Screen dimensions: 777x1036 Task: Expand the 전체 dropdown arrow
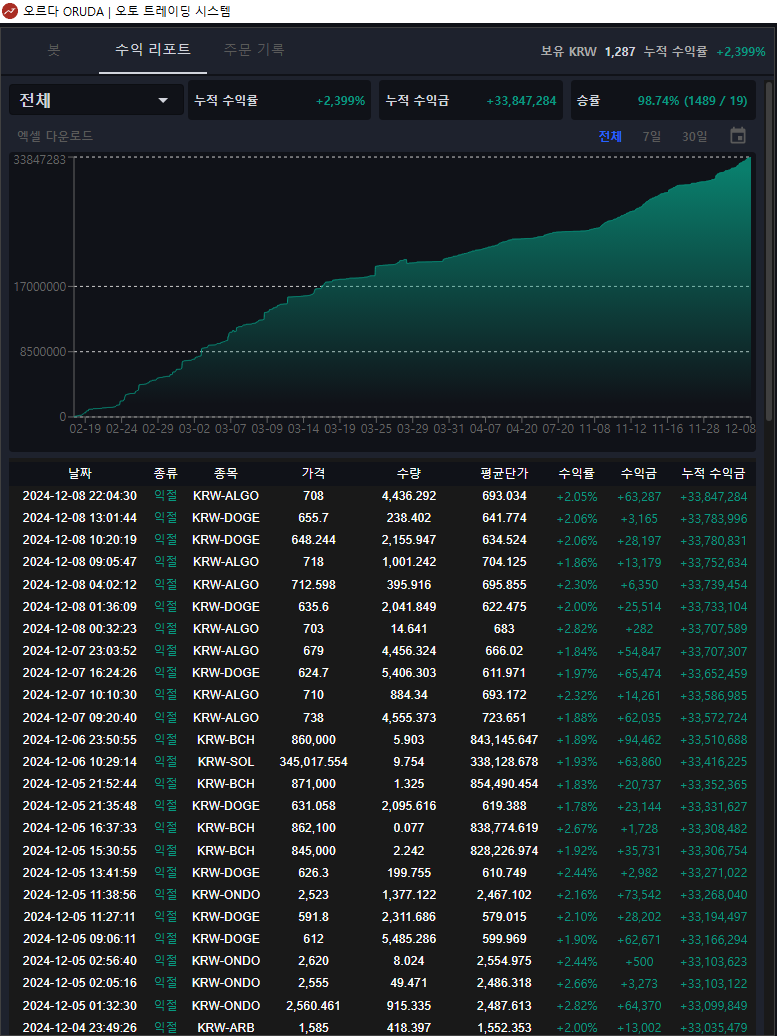click(x=163, y=100)
